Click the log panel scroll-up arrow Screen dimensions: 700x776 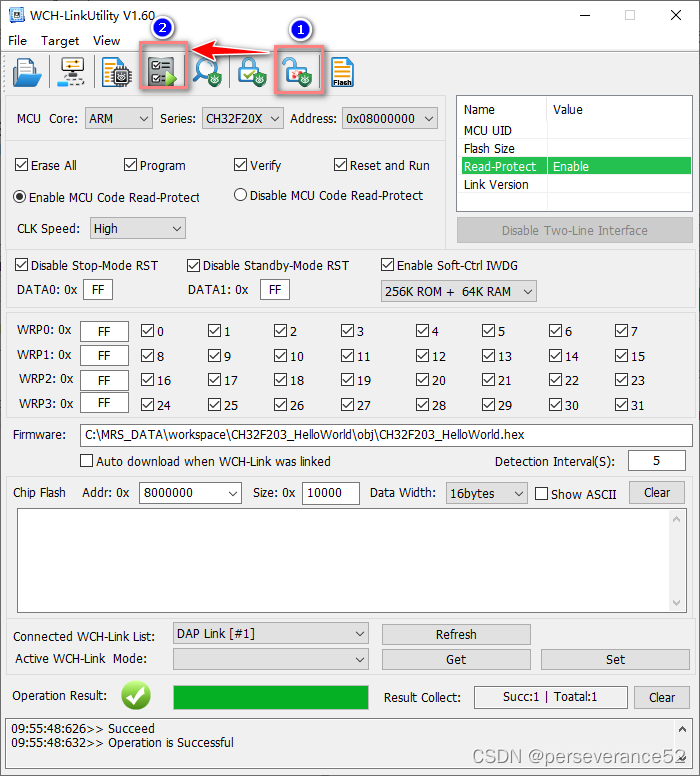pyautogui.click(x=682, y=729)
